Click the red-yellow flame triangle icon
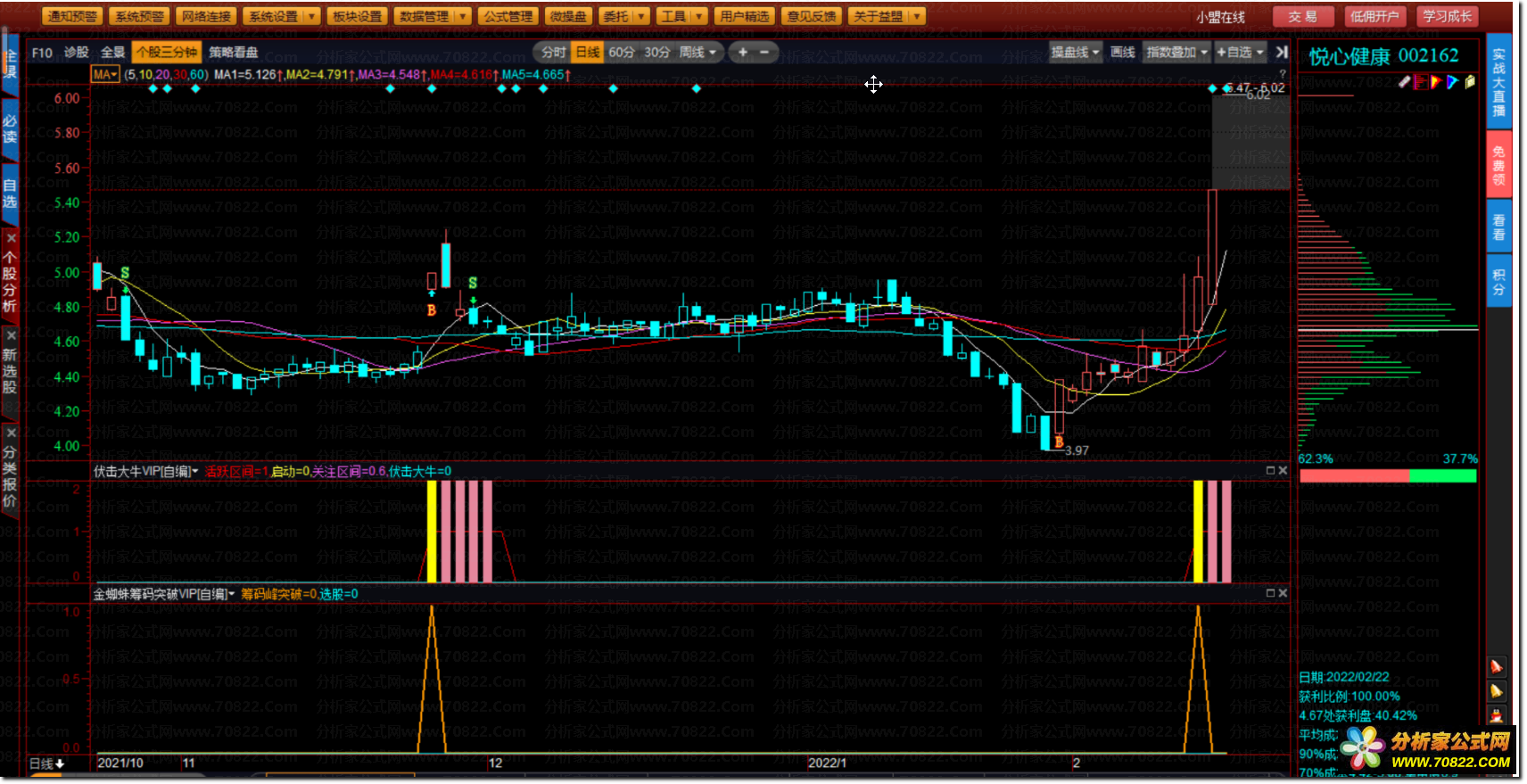 click(1436, 82)
